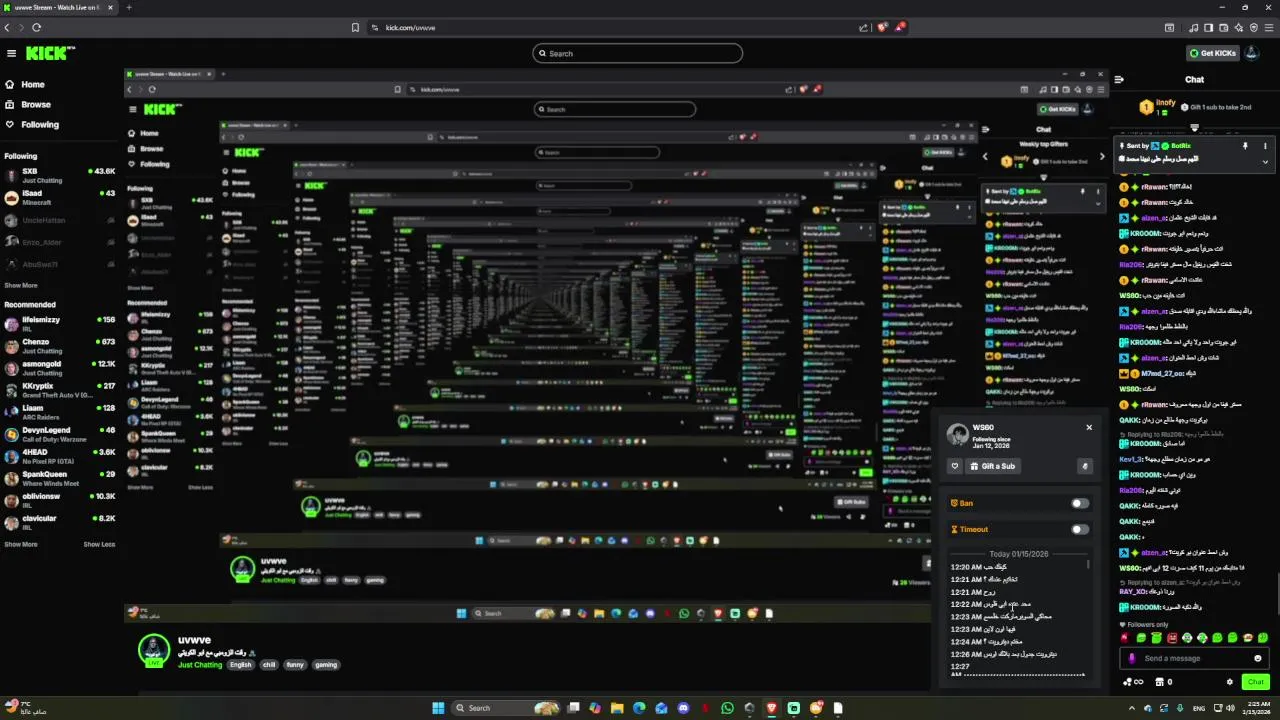The width and height of the screenshot is (1280, 720).
Task: Toggle the Timeout switch for WS60
Action: (1080, 529)
